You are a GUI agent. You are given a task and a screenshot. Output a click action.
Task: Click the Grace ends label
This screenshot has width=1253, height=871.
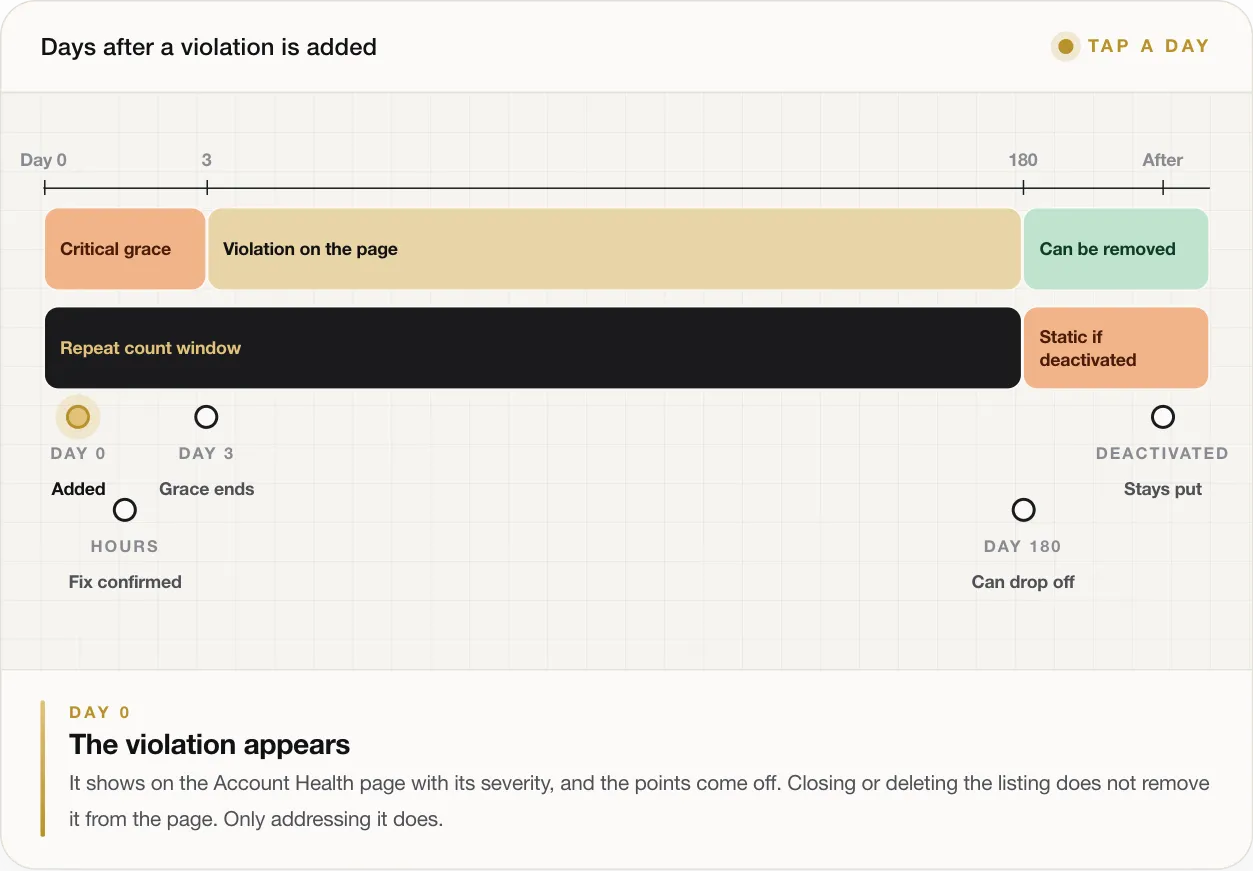tap(207, 489)
